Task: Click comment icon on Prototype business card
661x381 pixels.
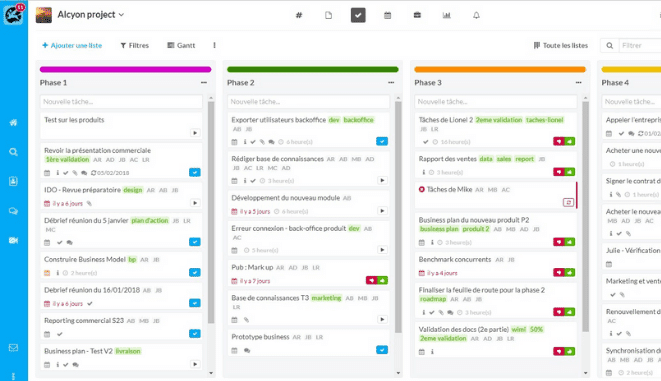Action: tap(247, 351)
